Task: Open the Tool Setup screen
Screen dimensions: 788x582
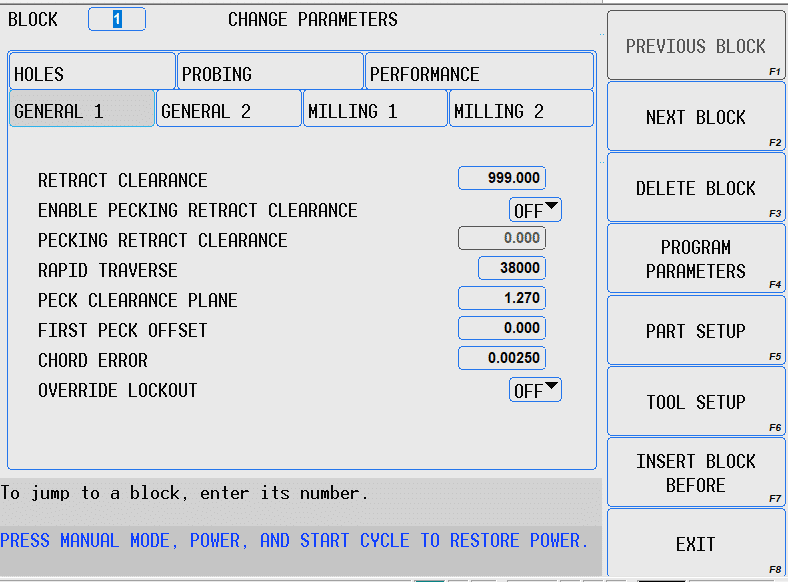Action: 696,402
